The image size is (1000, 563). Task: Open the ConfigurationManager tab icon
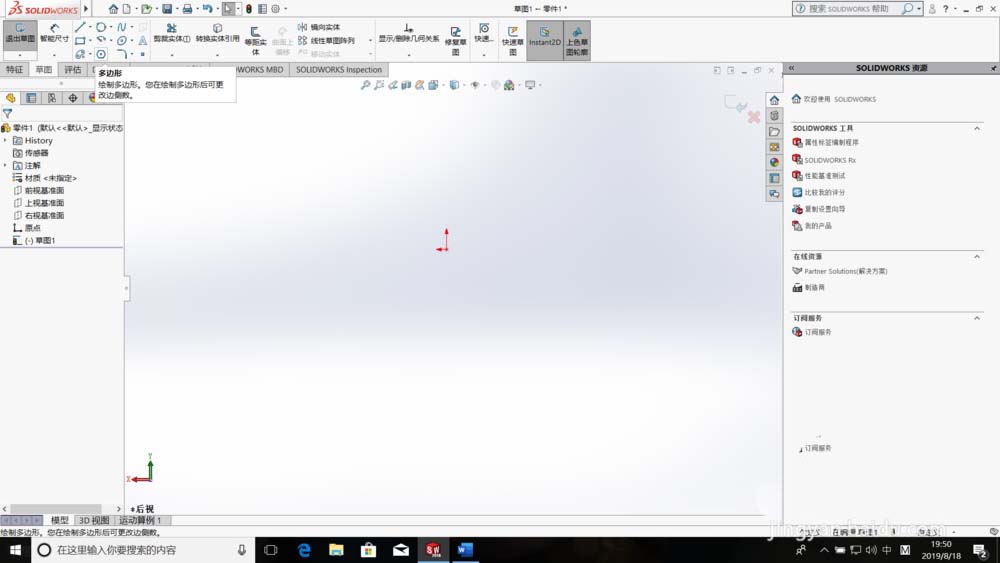click(x=52, y=98)
